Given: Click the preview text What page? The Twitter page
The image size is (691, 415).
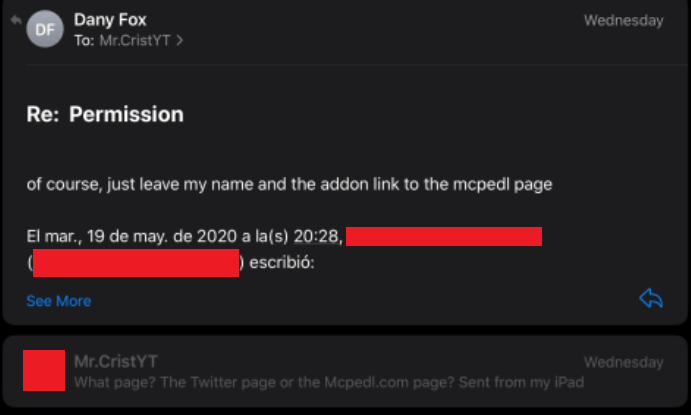Looking at the screenshot, I should pos(329,382).
